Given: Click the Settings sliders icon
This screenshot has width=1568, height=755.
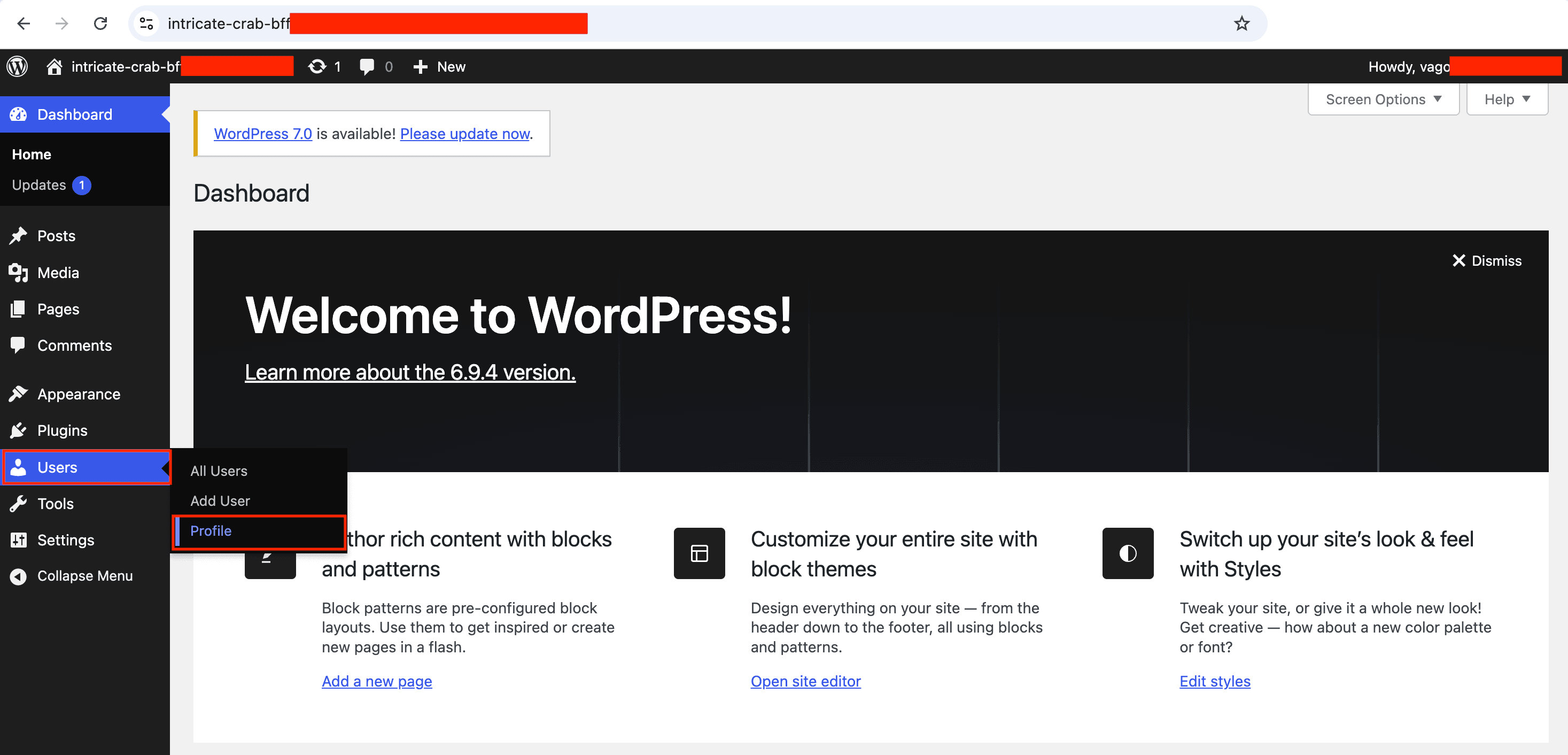Looking at the screenshot, I should [18, 540].
